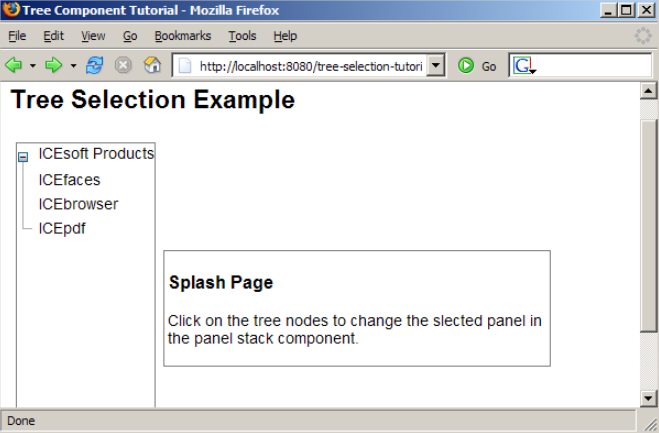
Task: Click the Forward navigation arrow
Action: point(54,65)
